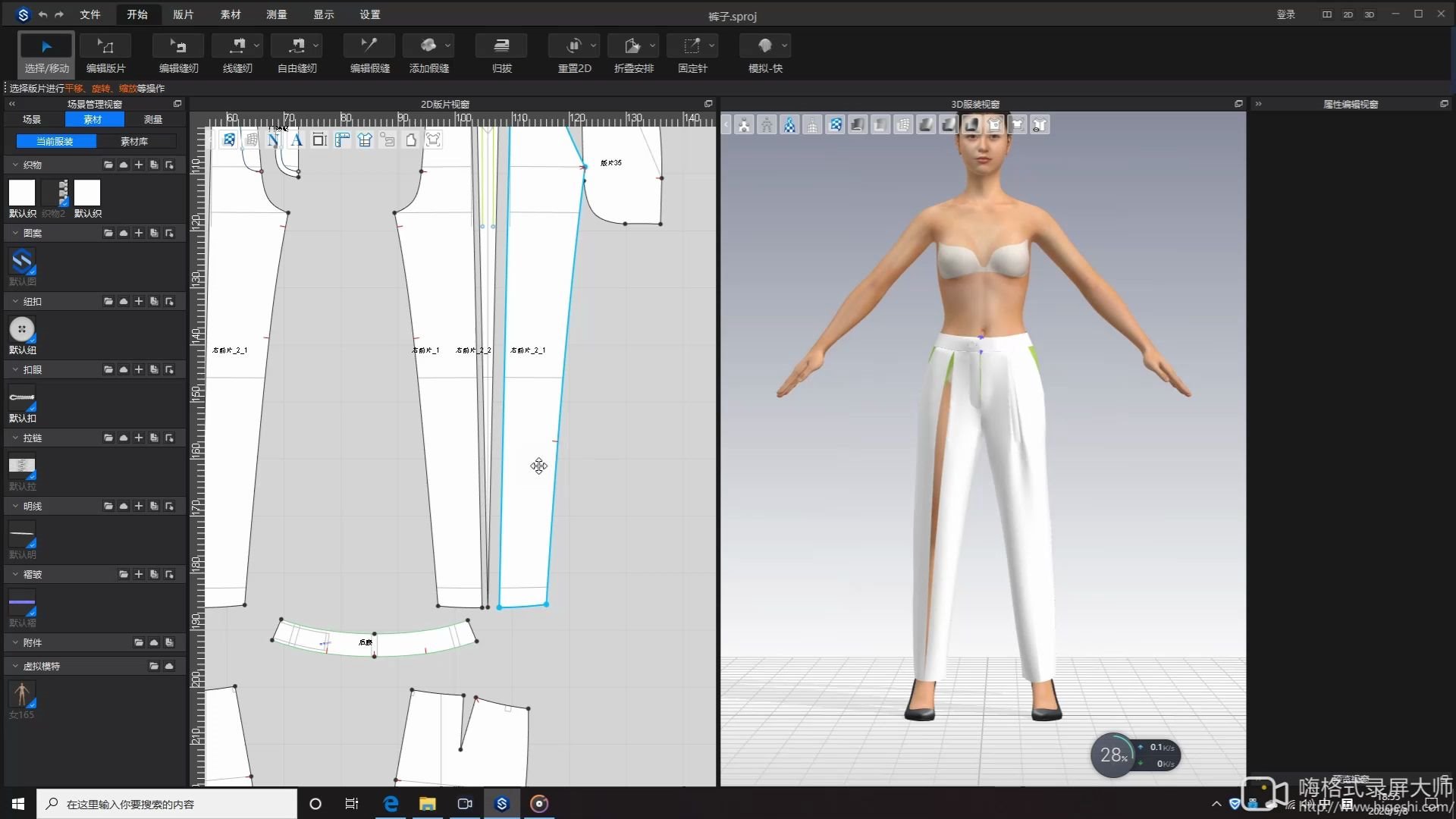This screenshot has height=819, width=1456.
Task: Click the ruler measurement icon in 2D view toolbar
Action: pos(341,140)
